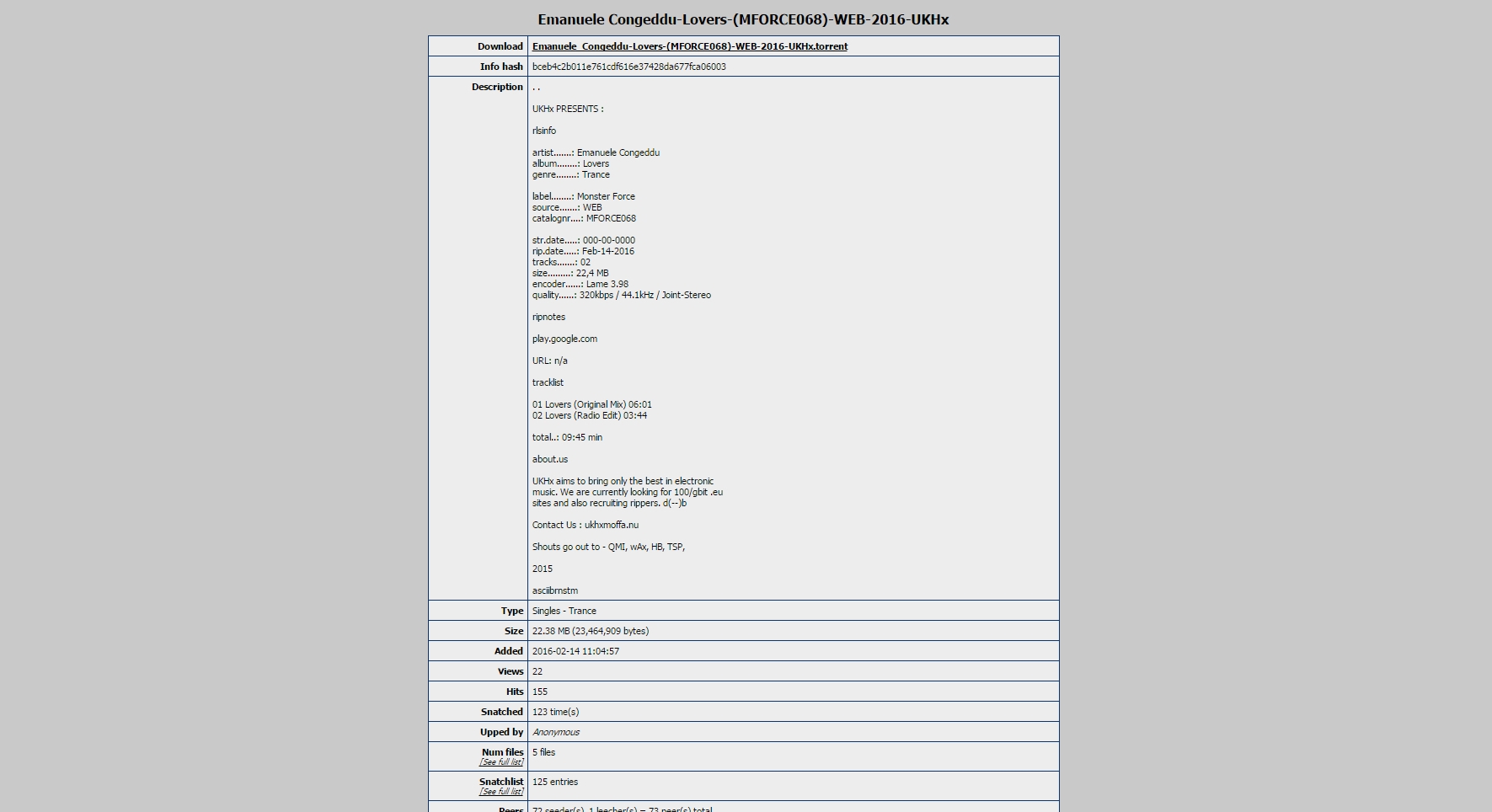Image resolution: width=1492 pixels, height=812 pixels.
Task: Click the 'Anonymous' uploader name
Action: [x=555, y=732]
